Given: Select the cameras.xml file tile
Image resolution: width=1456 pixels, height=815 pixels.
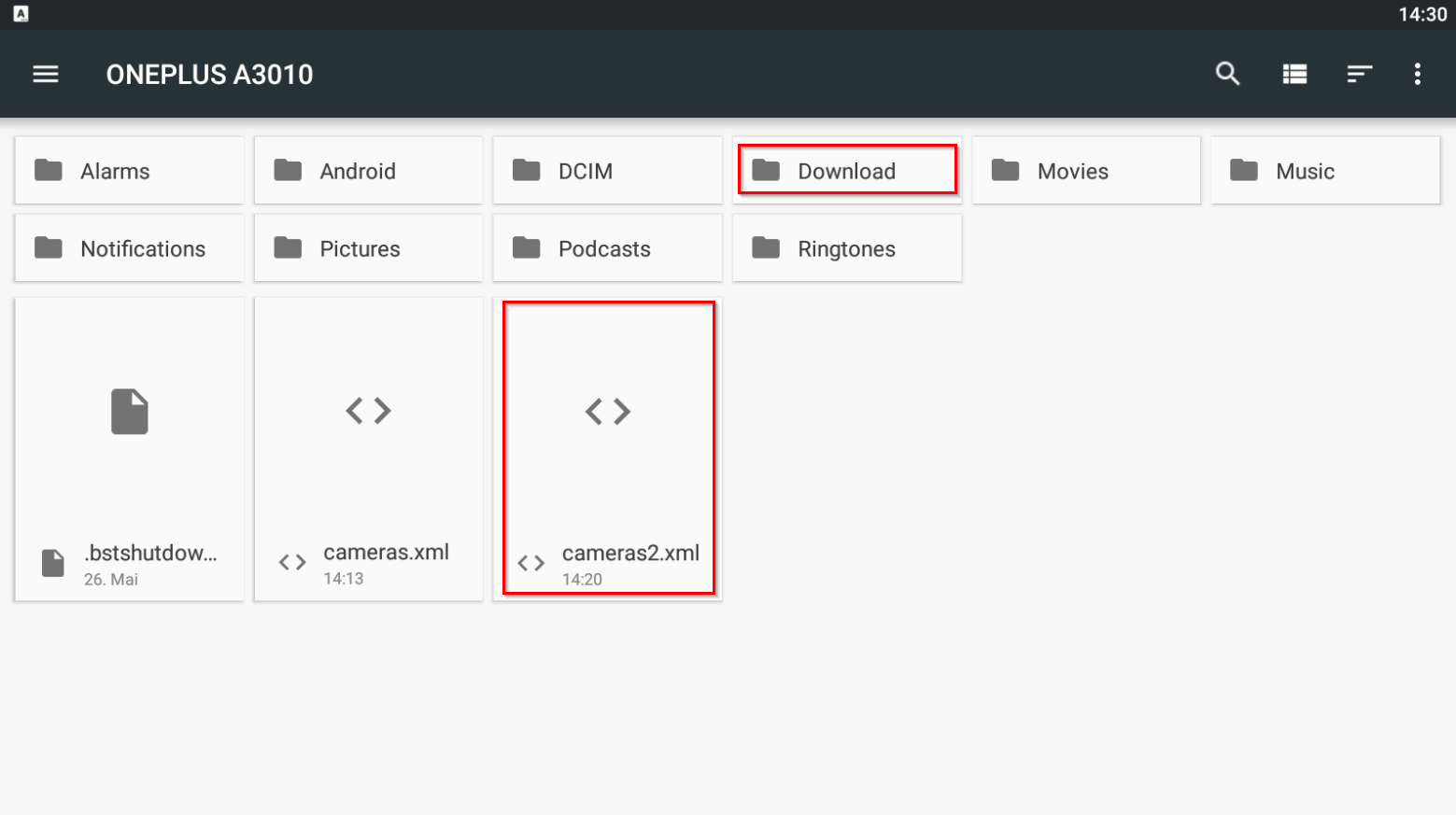Looking at the screenshot, I should [368, 449].
